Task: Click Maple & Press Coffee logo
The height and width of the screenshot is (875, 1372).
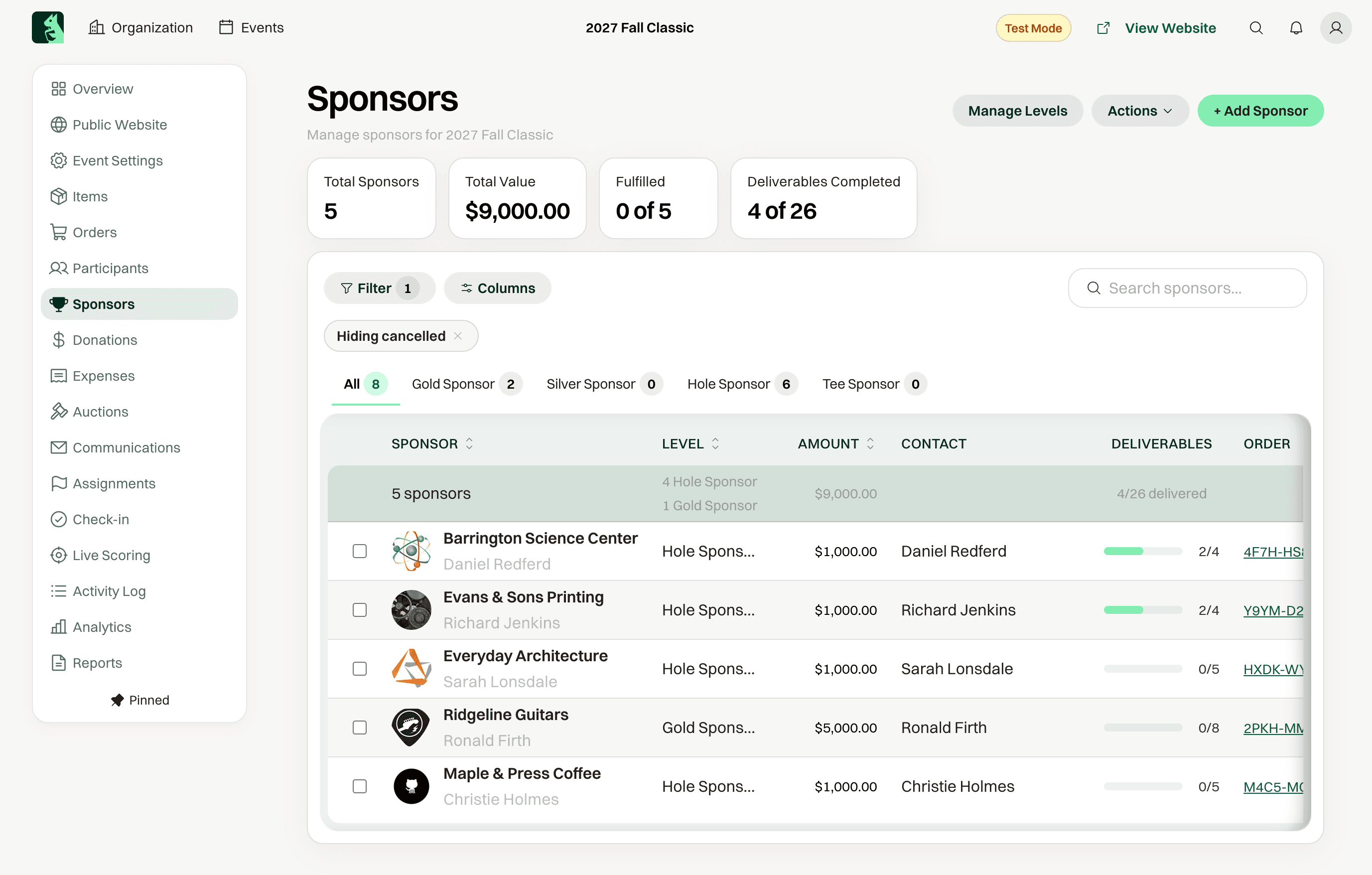Action: 412,787
